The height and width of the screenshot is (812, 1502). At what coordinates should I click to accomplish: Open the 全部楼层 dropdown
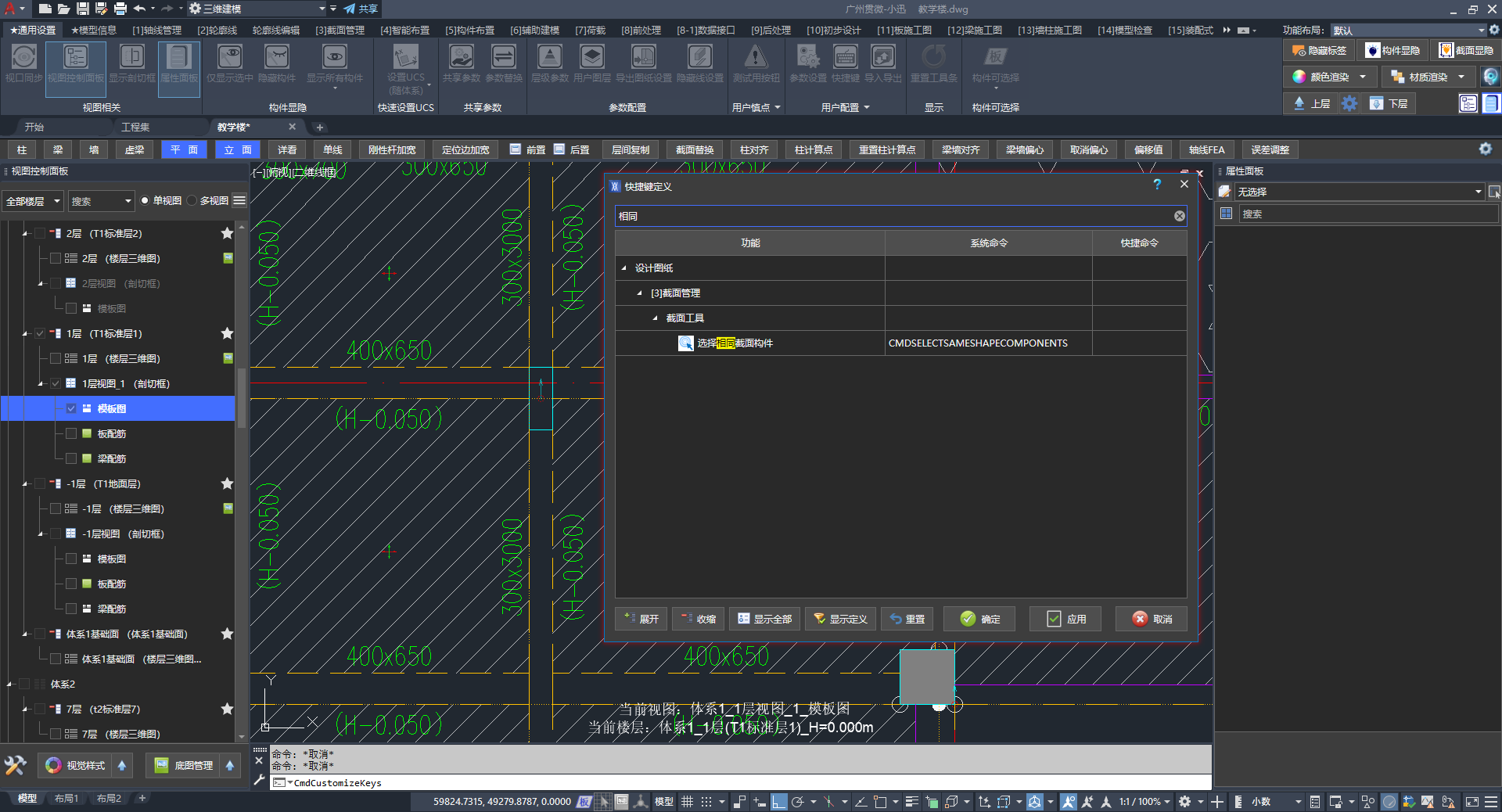[x=33, y=201]
